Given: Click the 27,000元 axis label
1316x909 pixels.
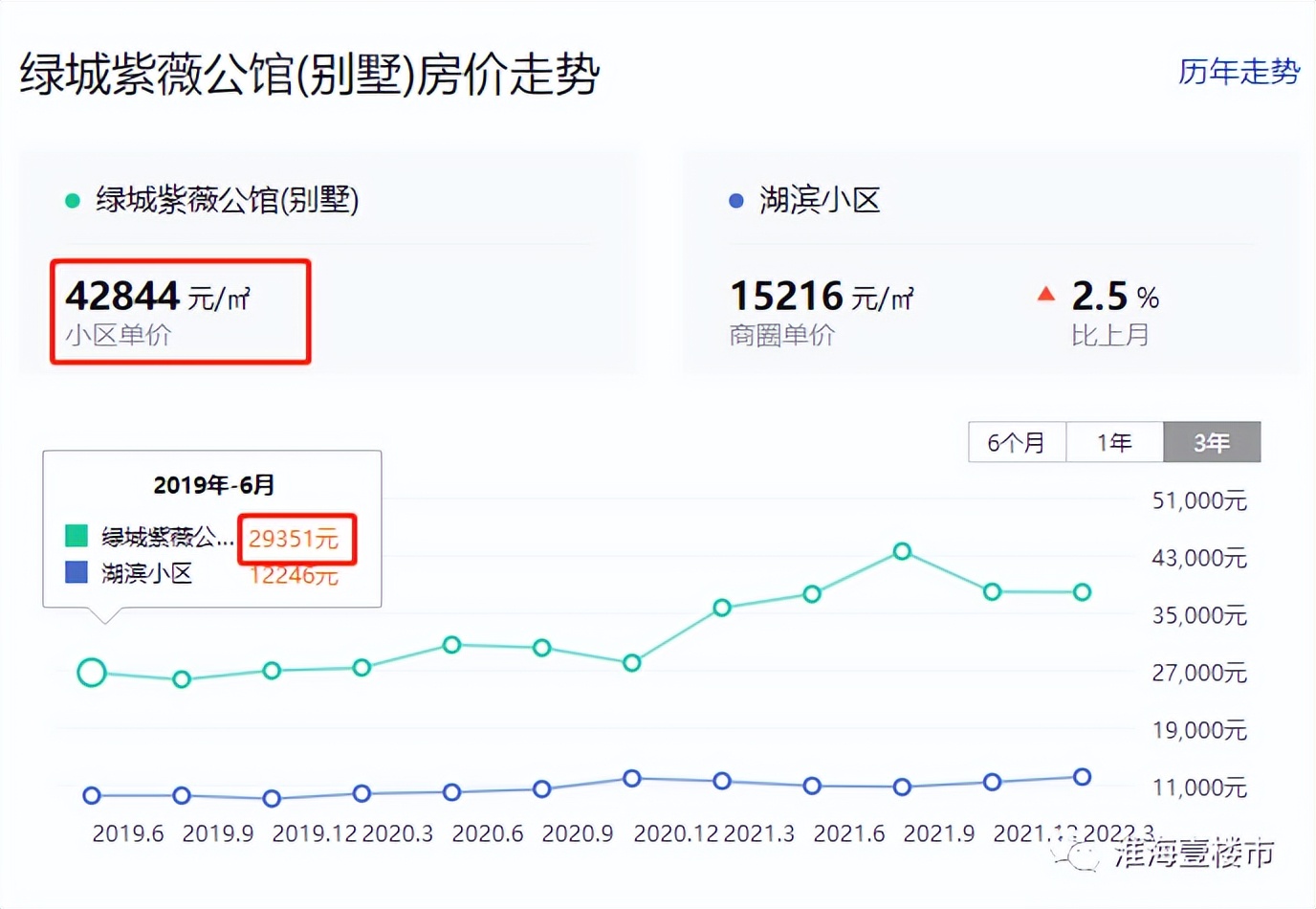Looking at the screenshot, I should 1199,673.
